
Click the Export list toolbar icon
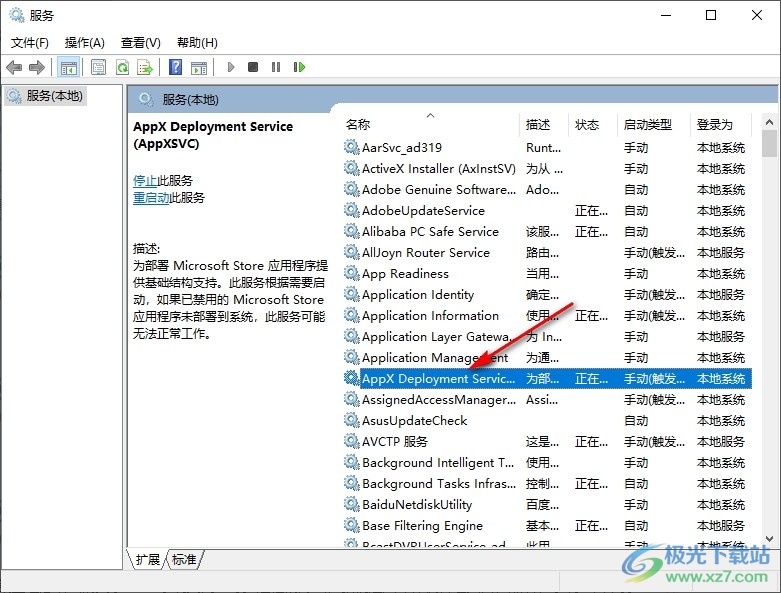(145, 67)
